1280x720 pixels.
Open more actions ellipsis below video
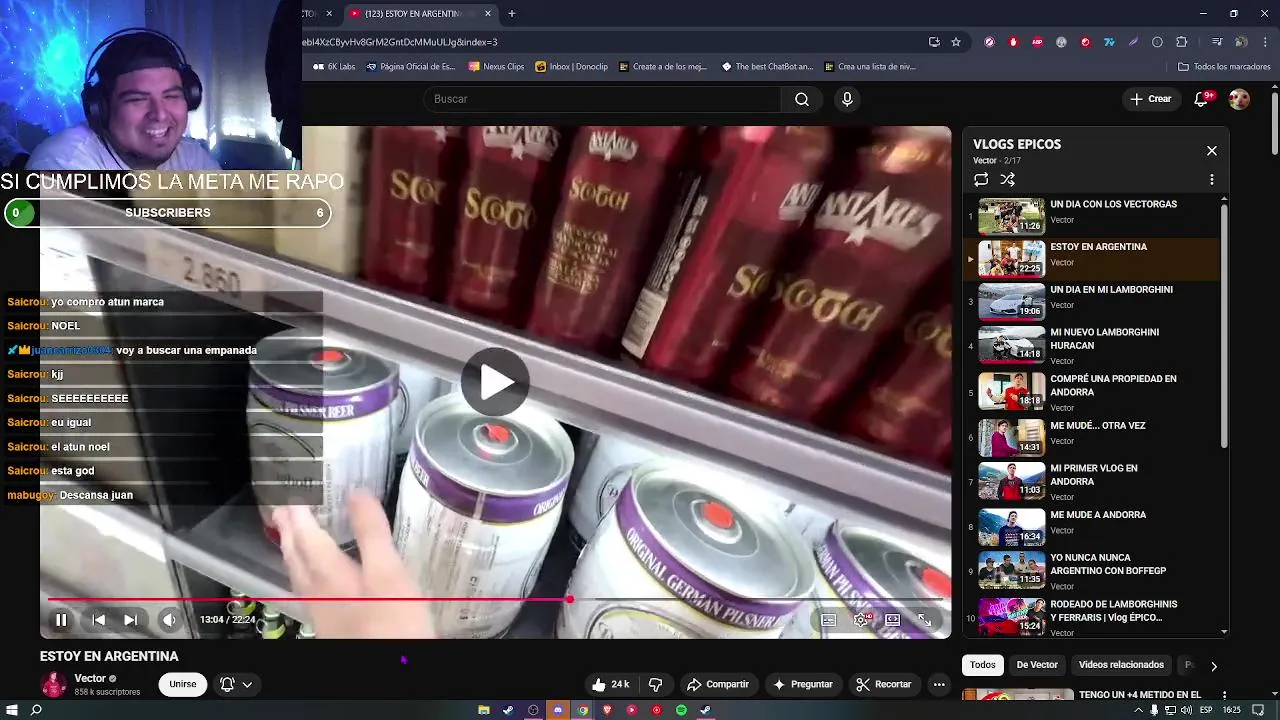coord(939,684)
